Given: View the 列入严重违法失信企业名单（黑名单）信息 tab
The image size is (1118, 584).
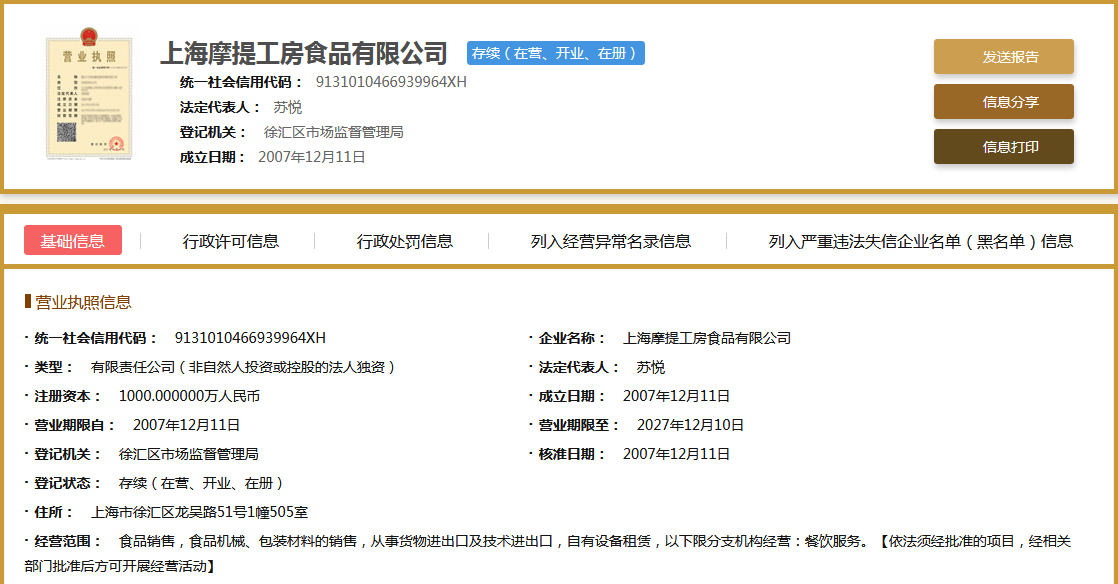Looking at the screenshot, I should pos(920,241).
